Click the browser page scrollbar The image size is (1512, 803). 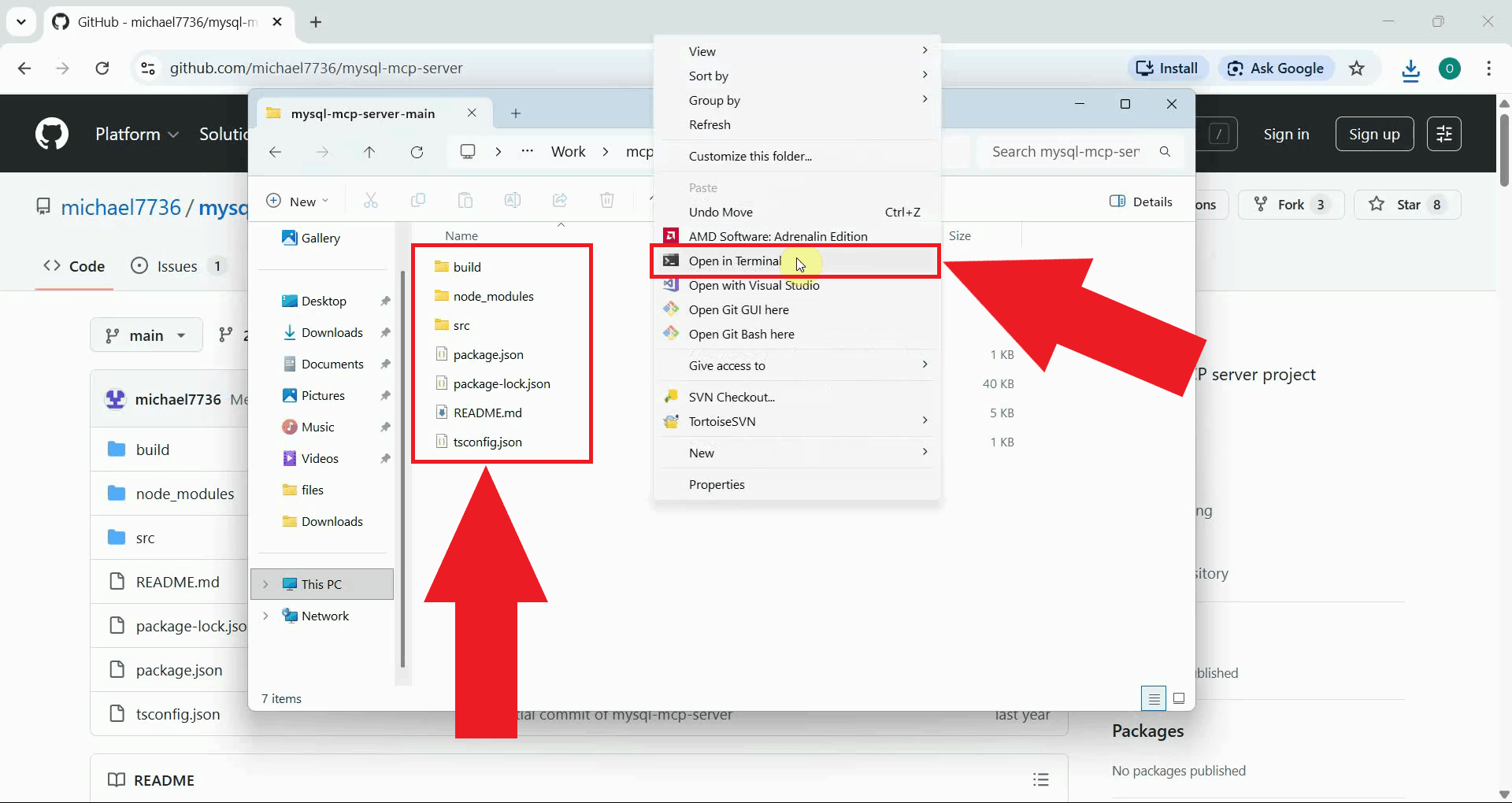coord(1504,150)
